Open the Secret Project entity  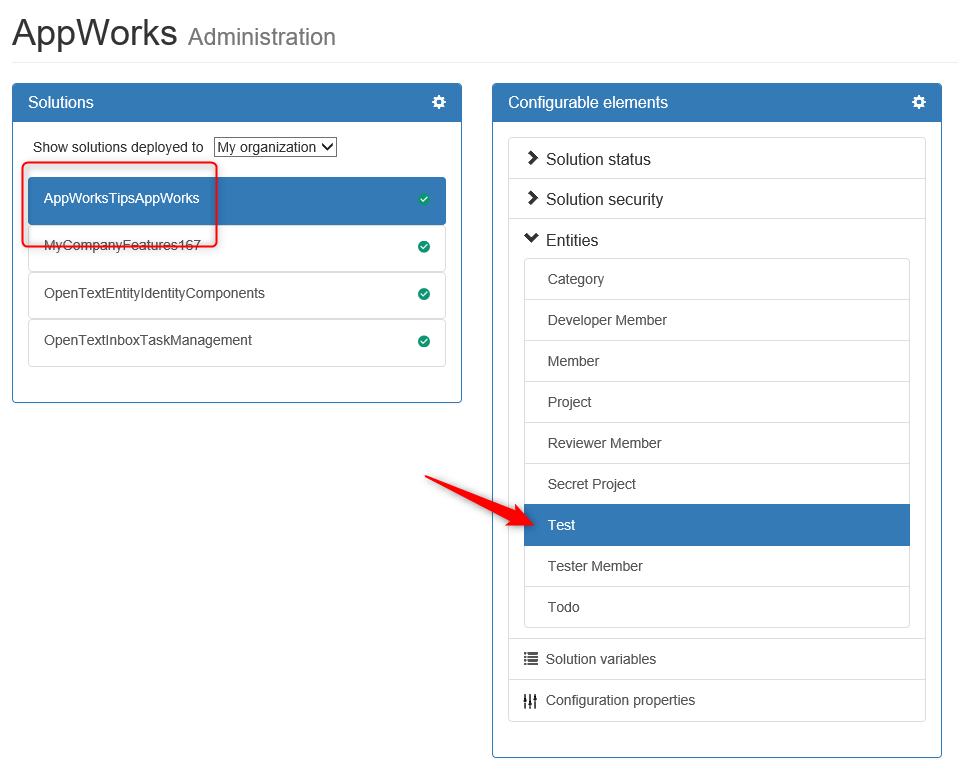click(717, 484)
